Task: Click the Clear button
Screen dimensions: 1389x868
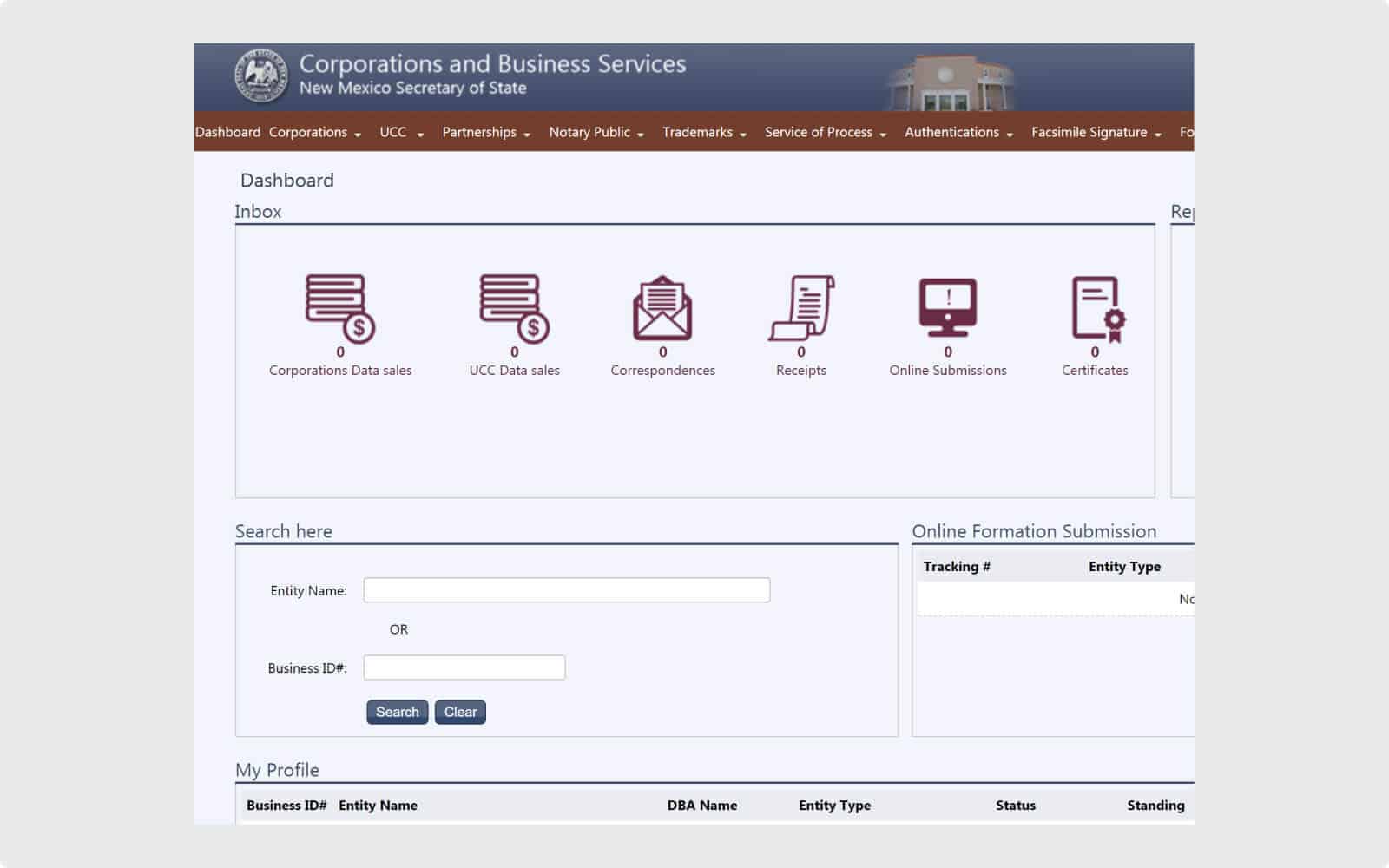Action: click(x=460, y=712)
